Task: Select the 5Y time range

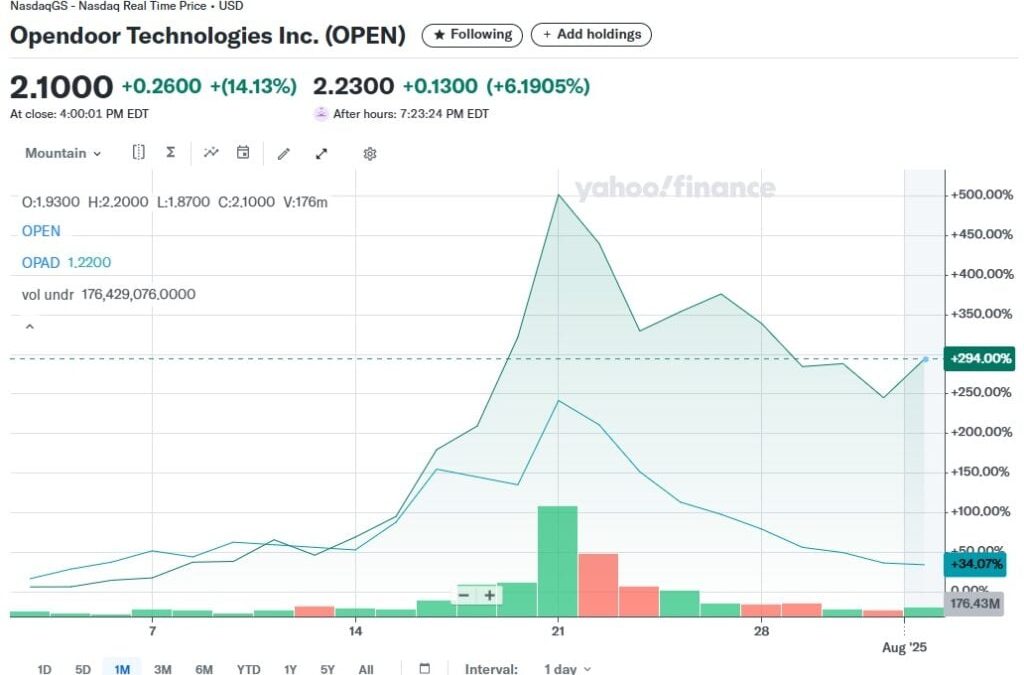Action: (328, 669)
